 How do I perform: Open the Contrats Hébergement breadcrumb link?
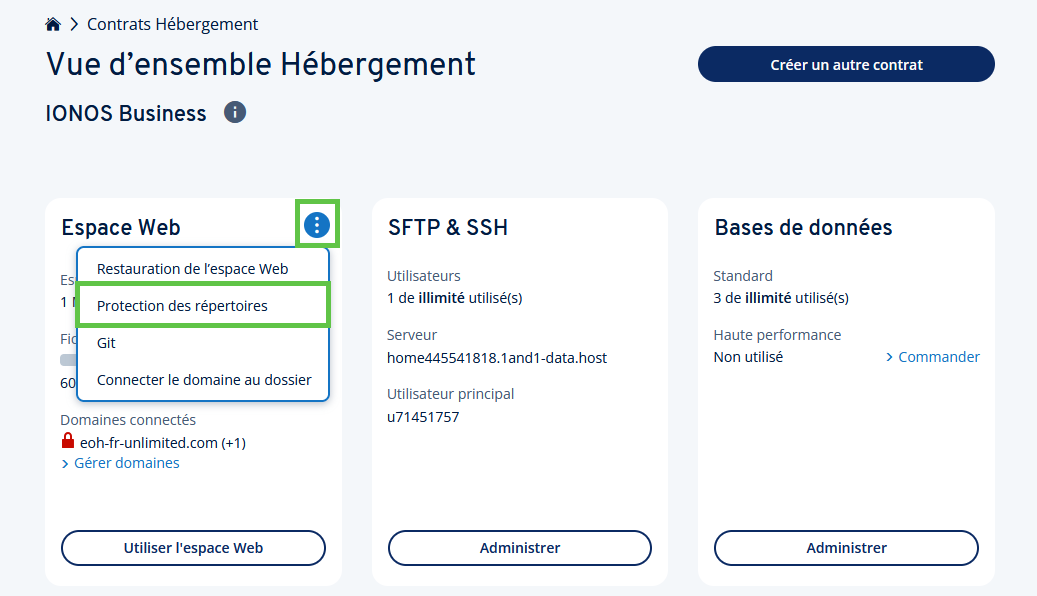pos(172,24)
